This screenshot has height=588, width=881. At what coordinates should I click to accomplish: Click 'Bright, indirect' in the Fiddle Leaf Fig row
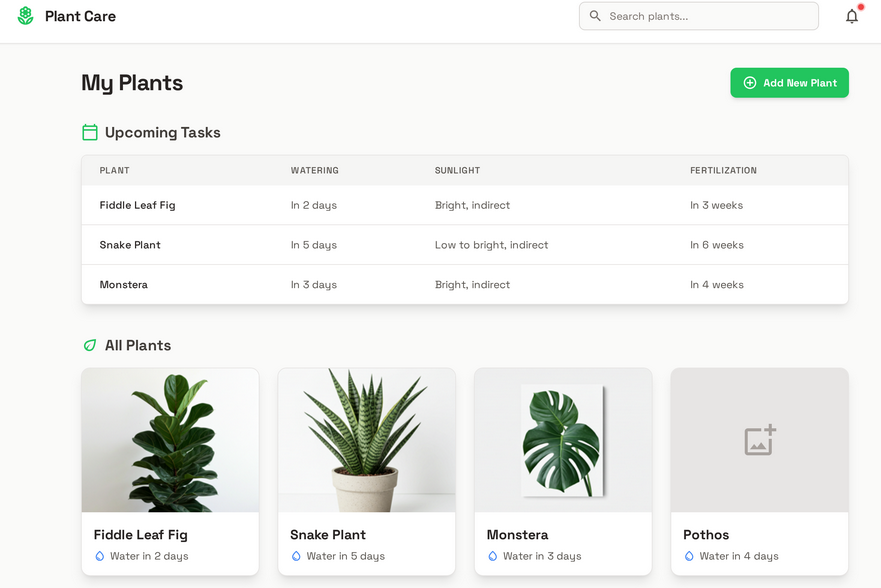[472, 205]
